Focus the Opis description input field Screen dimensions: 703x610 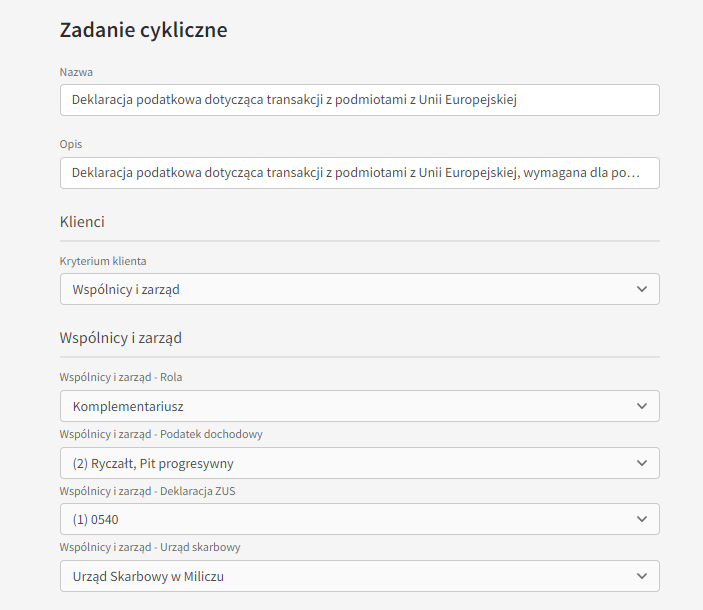pos(360,173)
